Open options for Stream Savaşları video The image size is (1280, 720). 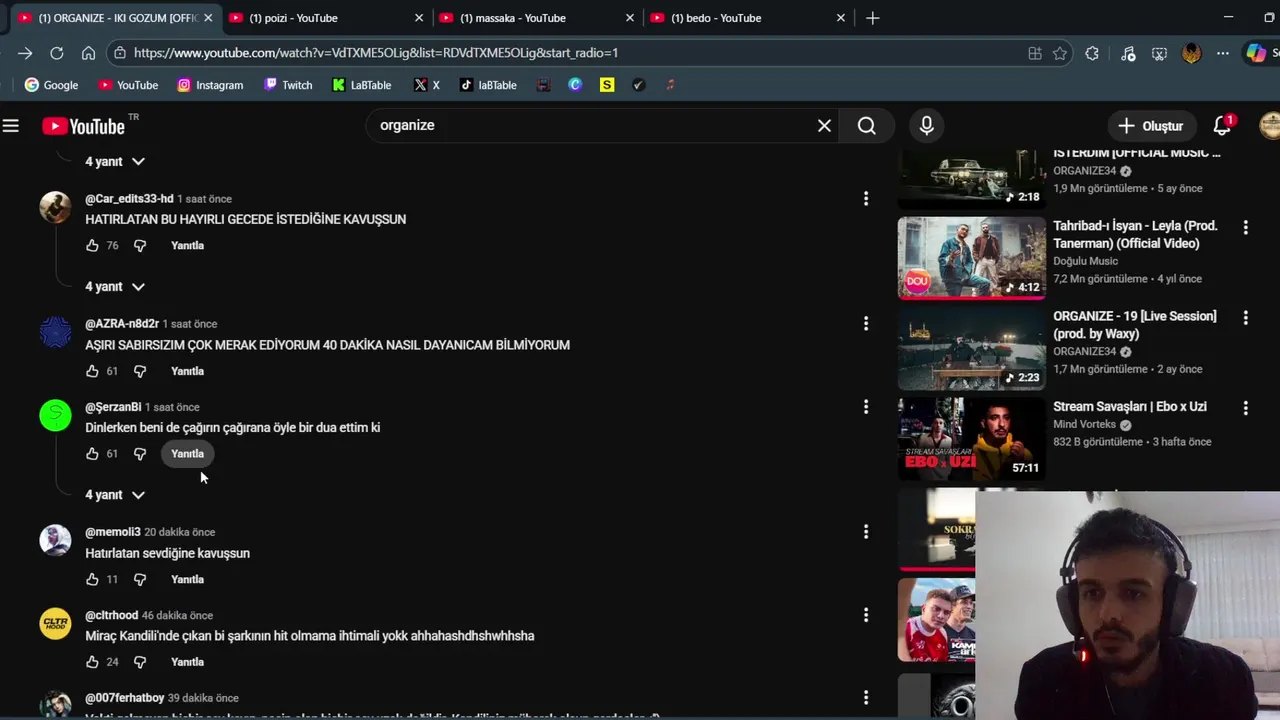click(1245, 408)
